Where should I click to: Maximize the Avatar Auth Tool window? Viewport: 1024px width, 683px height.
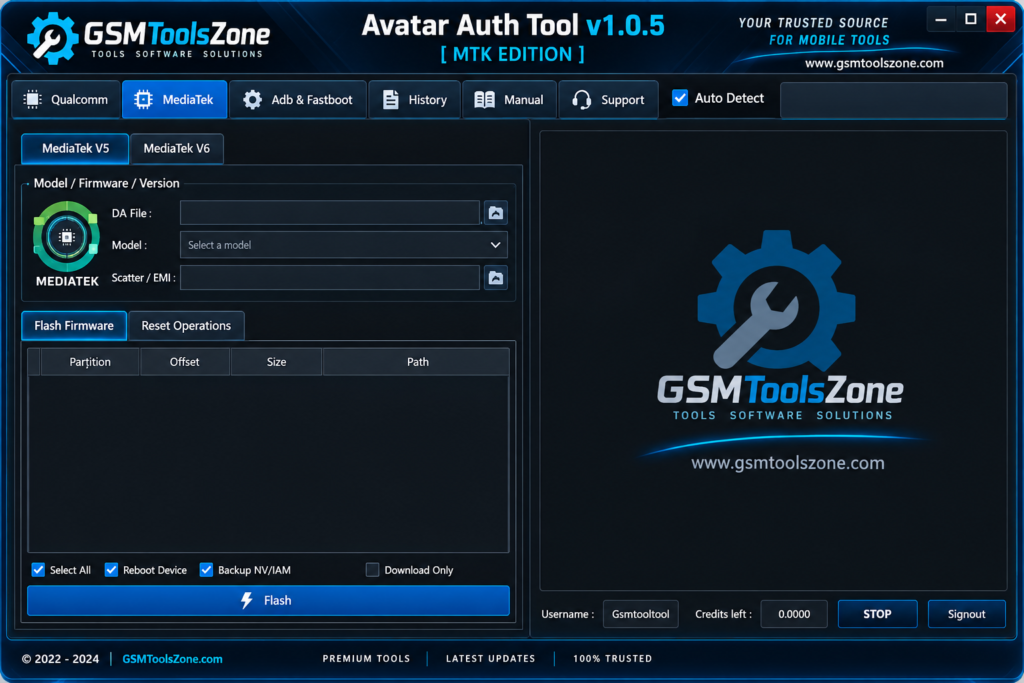coord(971,19)
